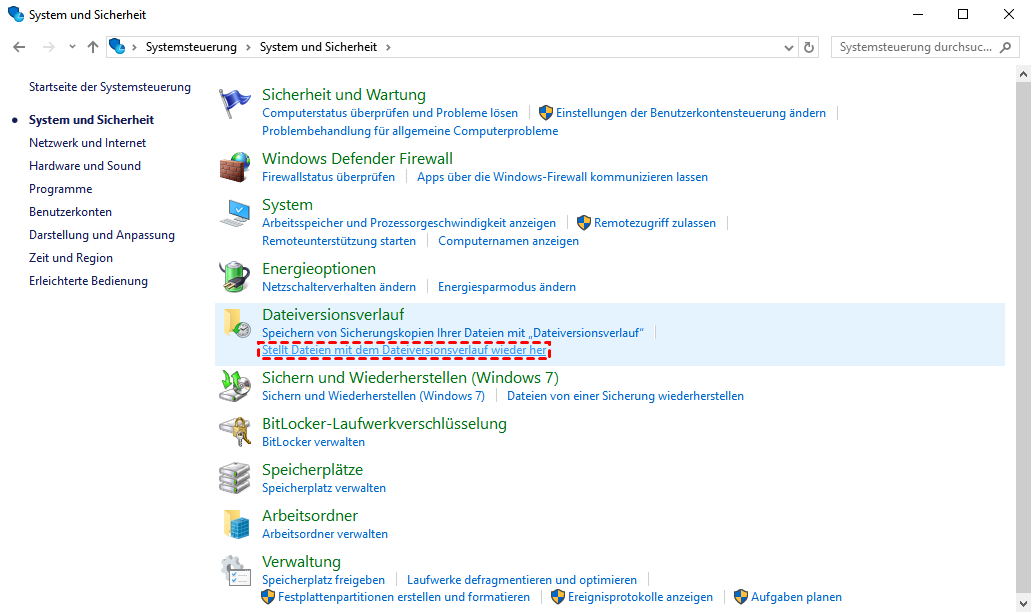The width and height of the screenshot is (1031, 612).
Task: Open the Energieoptionen battery icon
Action: [x=235, y=277]
